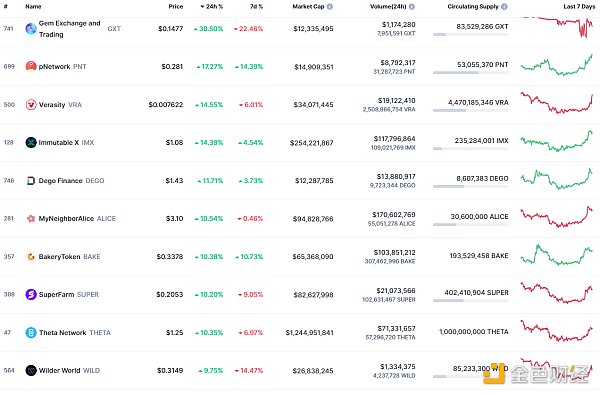Open the Theta Network 7-day chart
This screenshot has width=600, height=395.
click(x=557, y=331)
